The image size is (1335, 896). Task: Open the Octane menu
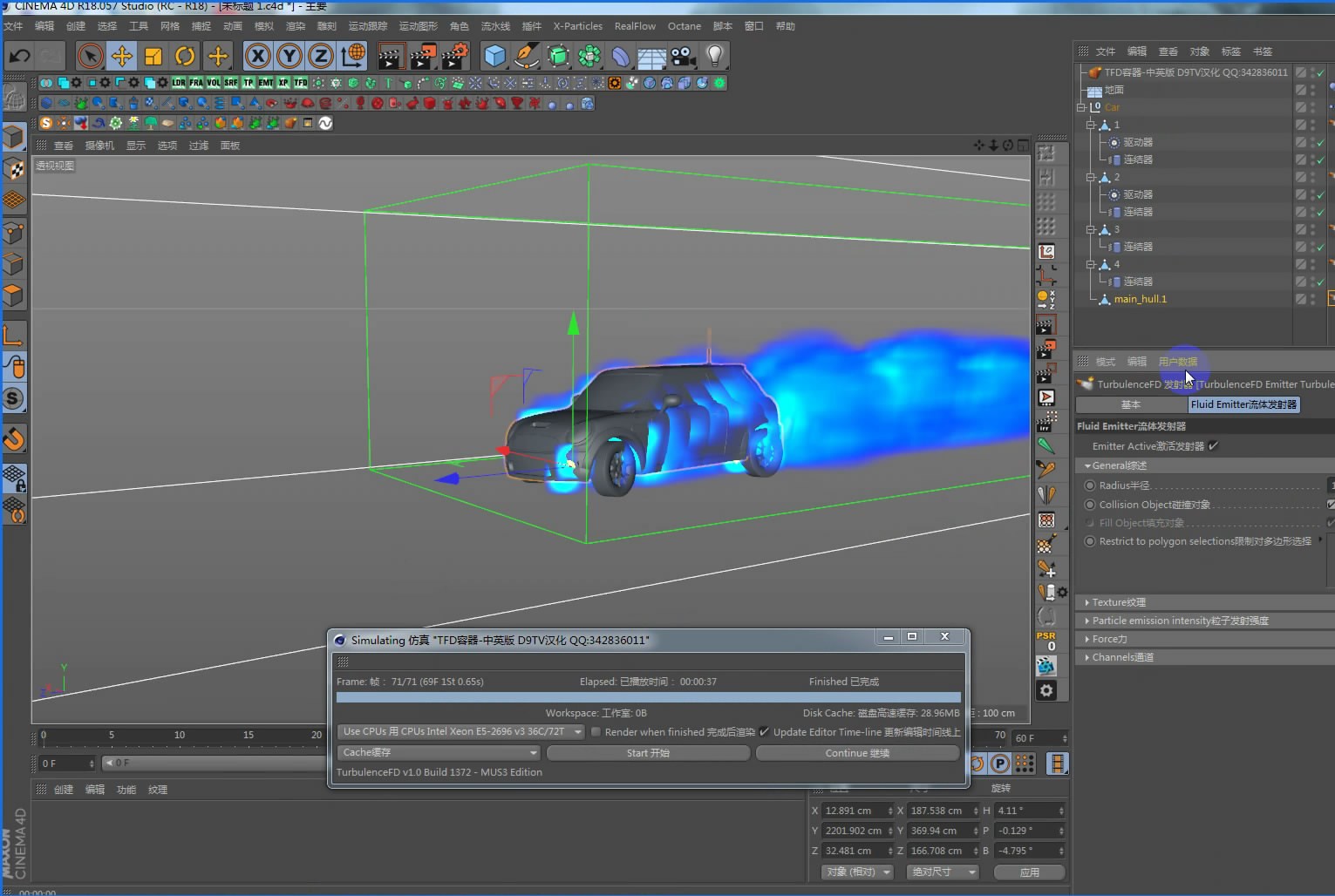click(685, 26)
